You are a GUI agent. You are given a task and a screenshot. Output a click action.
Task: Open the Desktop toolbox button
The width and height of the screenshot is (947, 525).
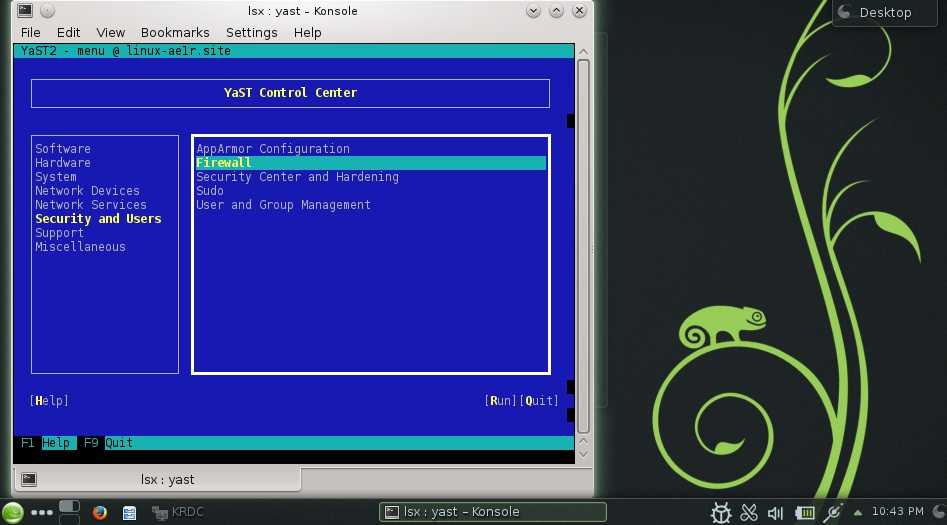click(x=885, y=13)
